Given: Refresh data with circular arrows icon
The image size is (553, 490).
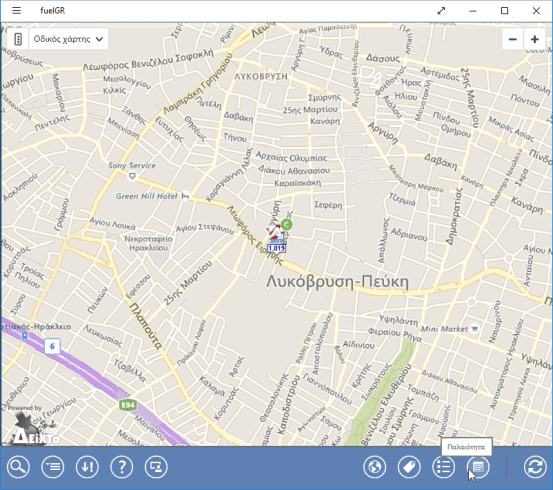Looking at the screenshot, I should click(535, 467).
